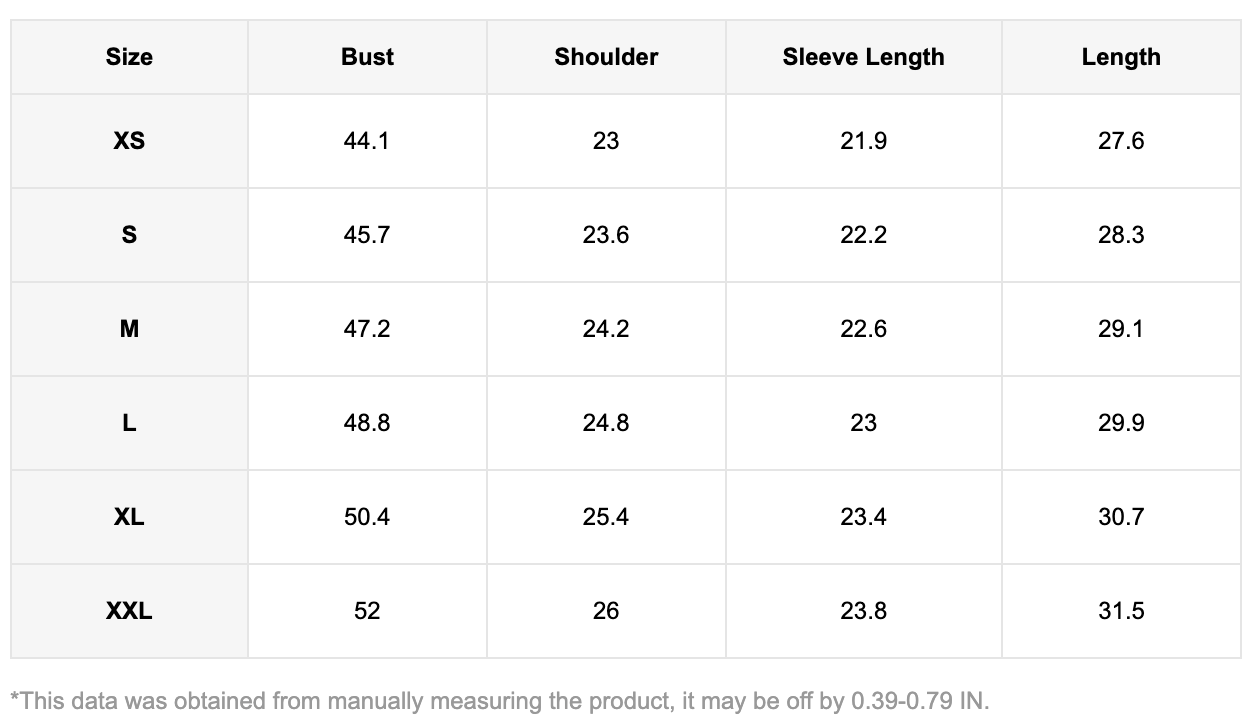Click the XXL bust value 52
This screenshot has width=1258, height=726.
367,611
